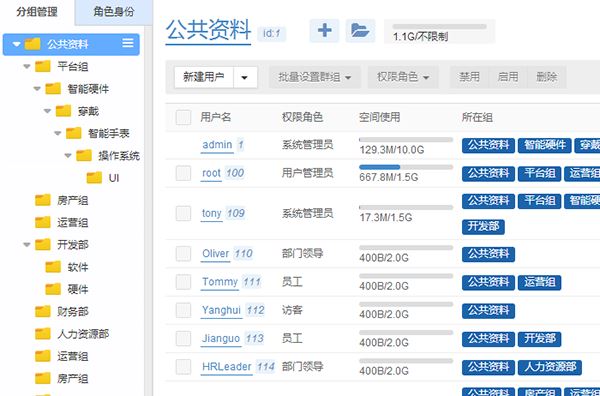This screenshot has width=600, height=396.
Task: Click the 公共资料 folder icon in tree
Action: point(33,44)
